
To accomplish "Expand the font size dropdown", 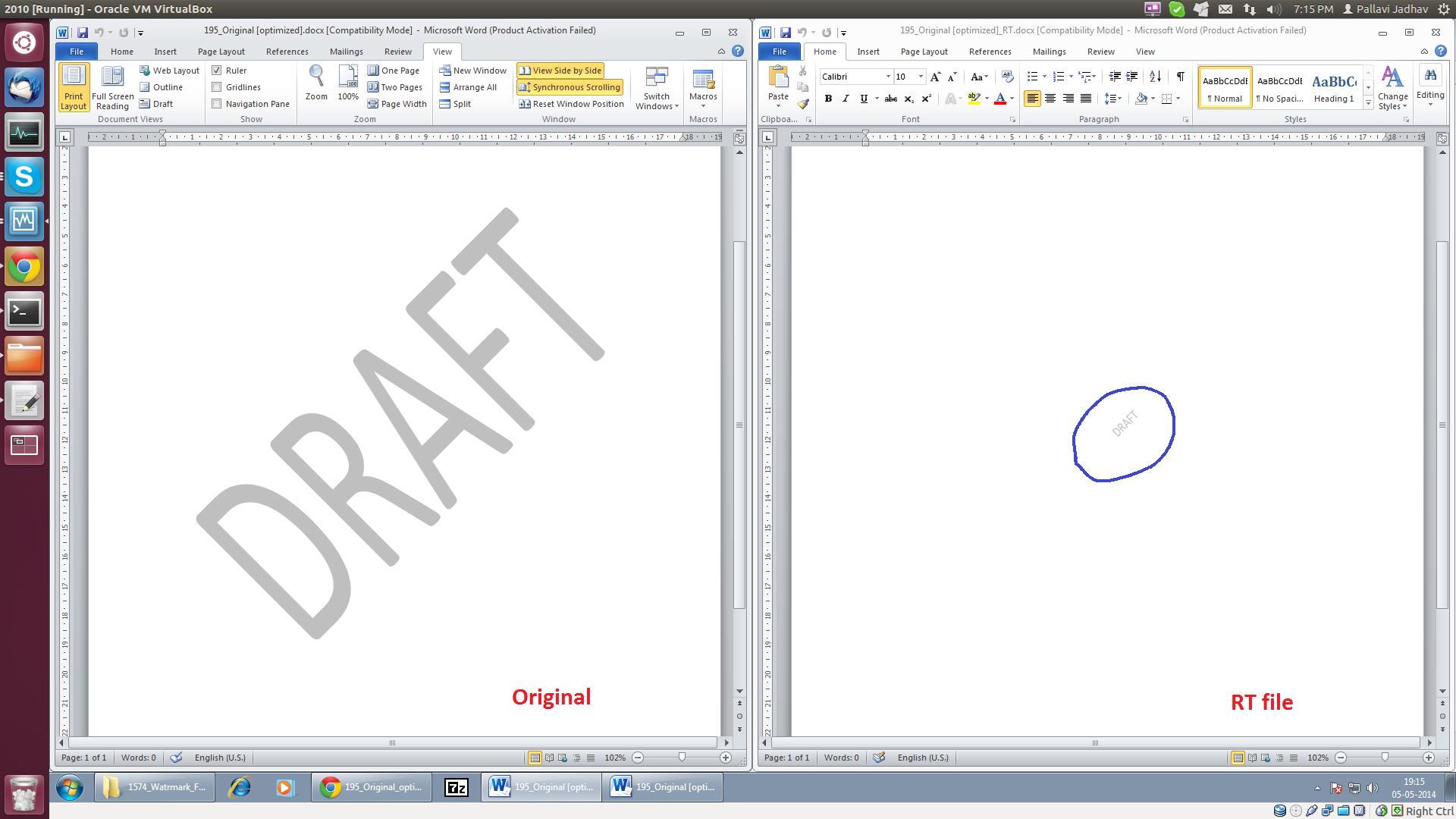I will (x=921, y=77).
